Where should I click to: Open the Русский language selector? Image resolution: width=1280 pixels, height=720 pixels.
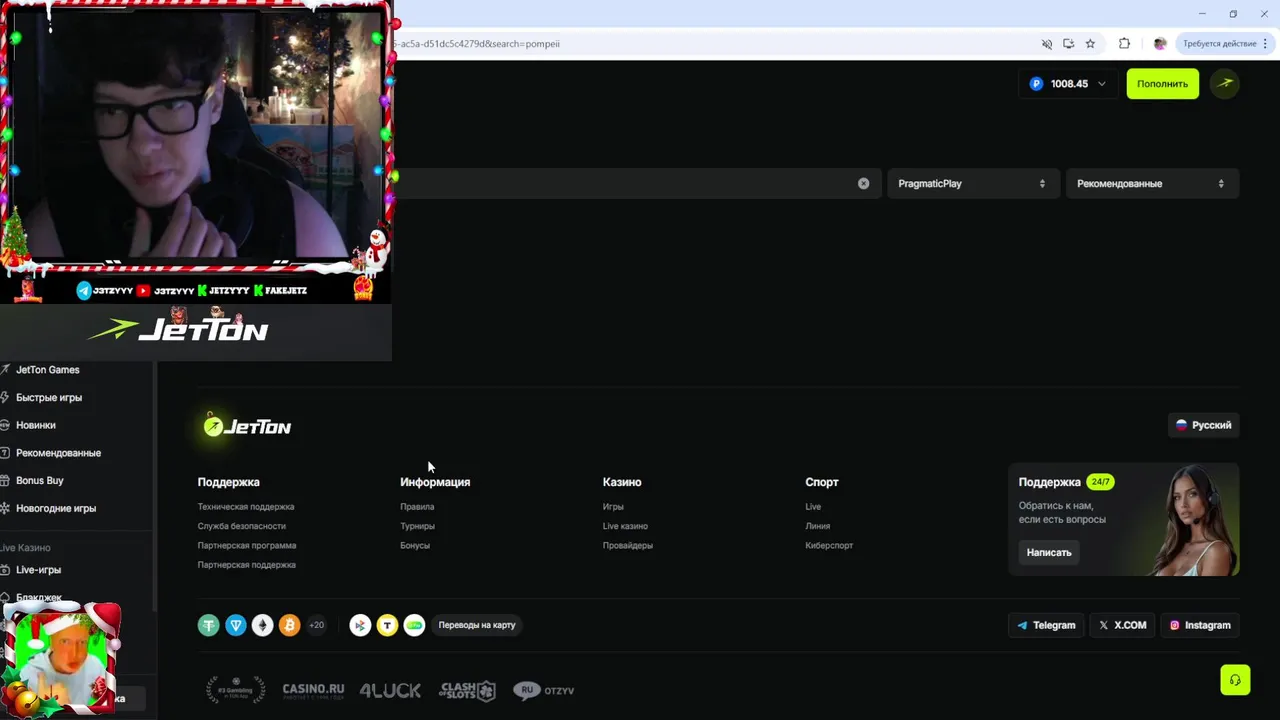(1204, 425)
